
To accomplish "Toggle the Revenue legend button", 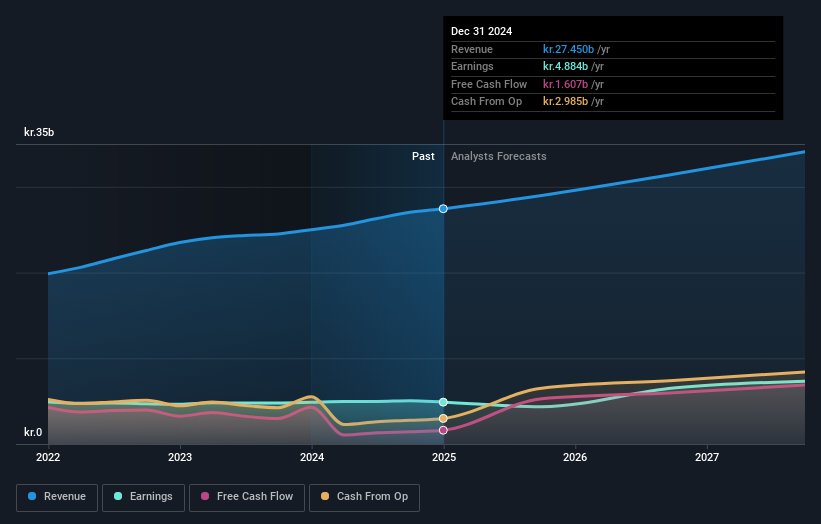I will point(57,497).
